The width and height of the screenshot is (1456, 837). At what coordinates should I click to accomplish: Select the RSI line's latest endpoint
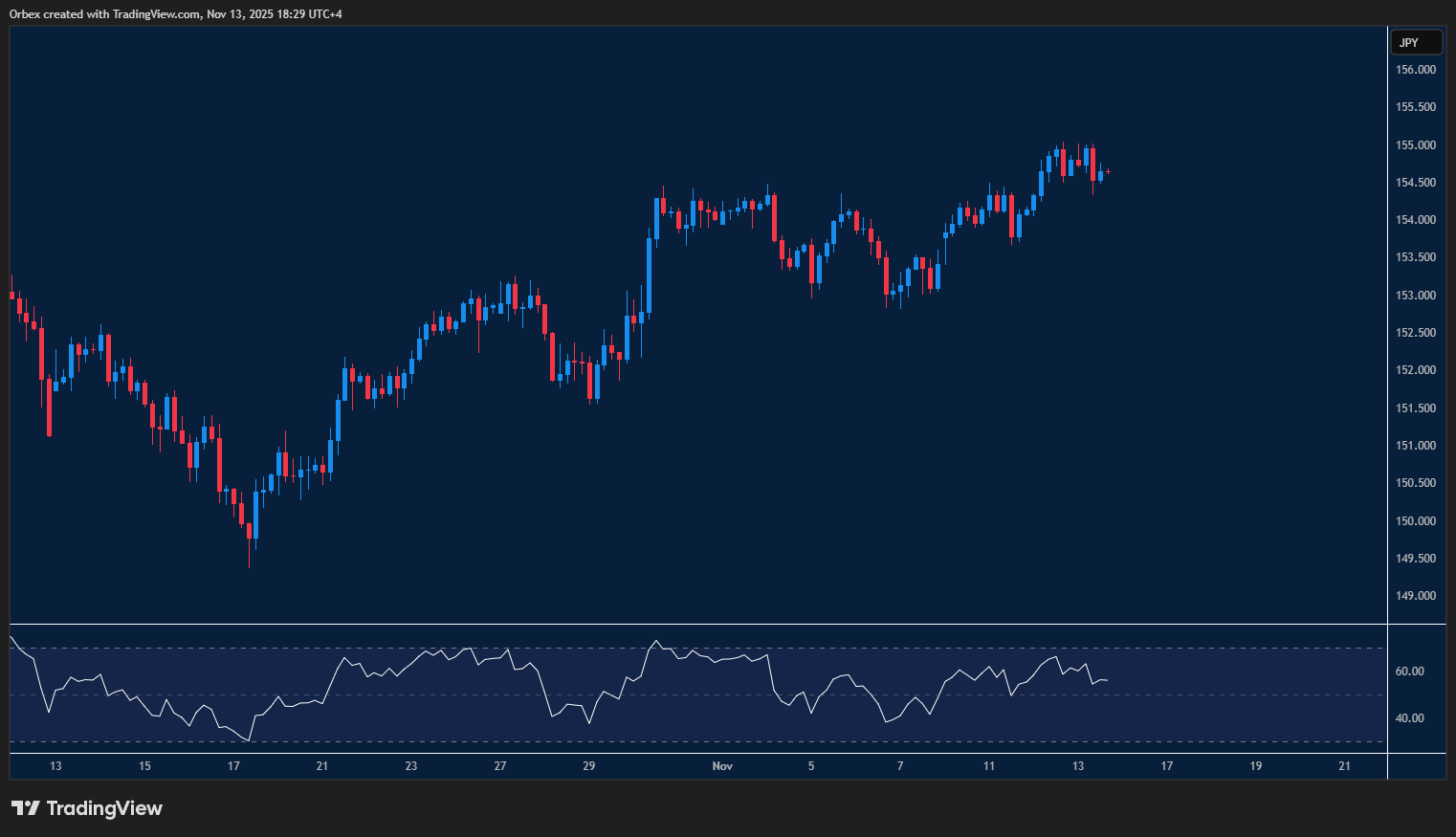(1107, 680)
